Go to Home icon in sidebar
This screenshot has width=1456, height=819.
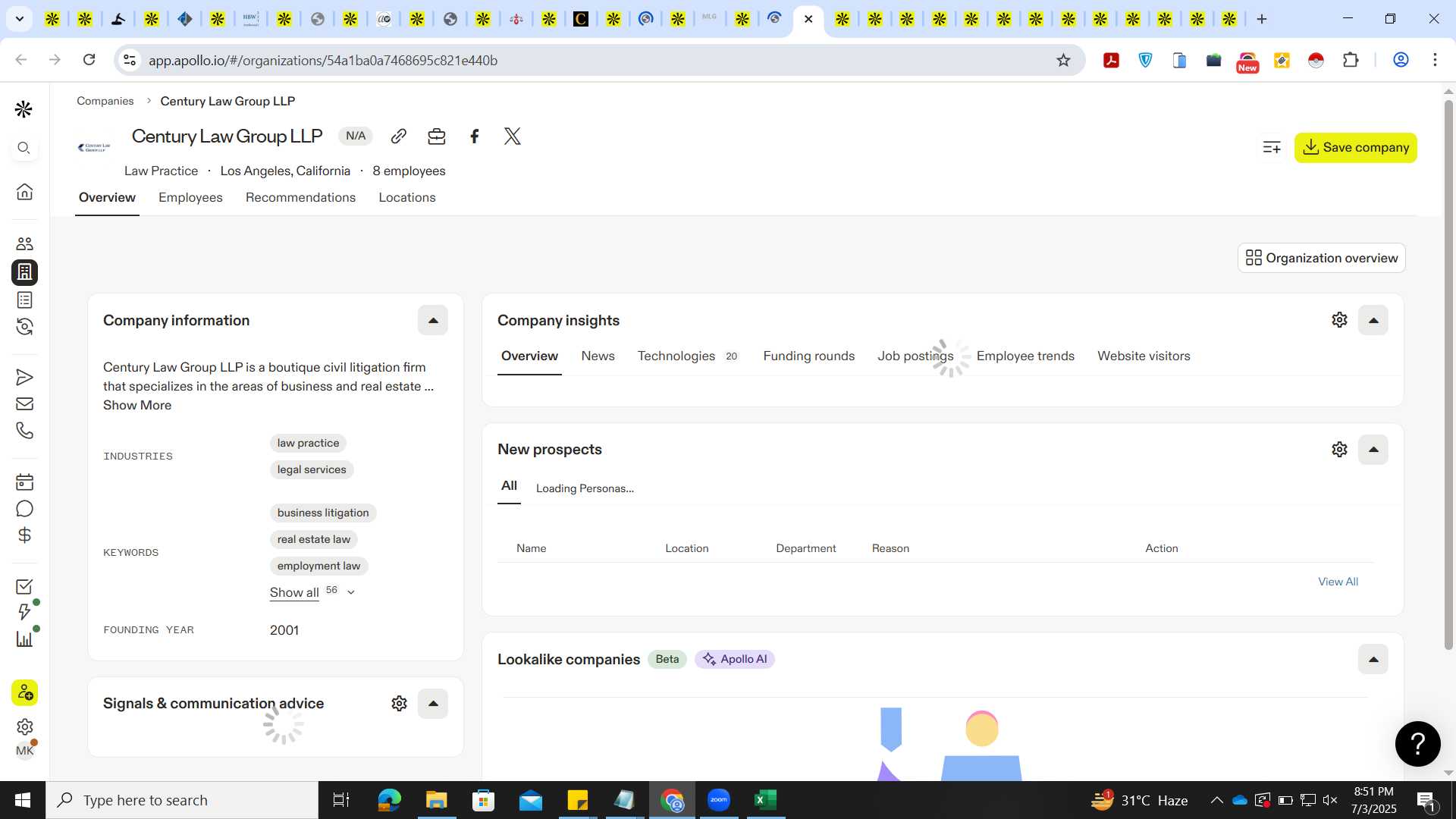coord(24,191)
